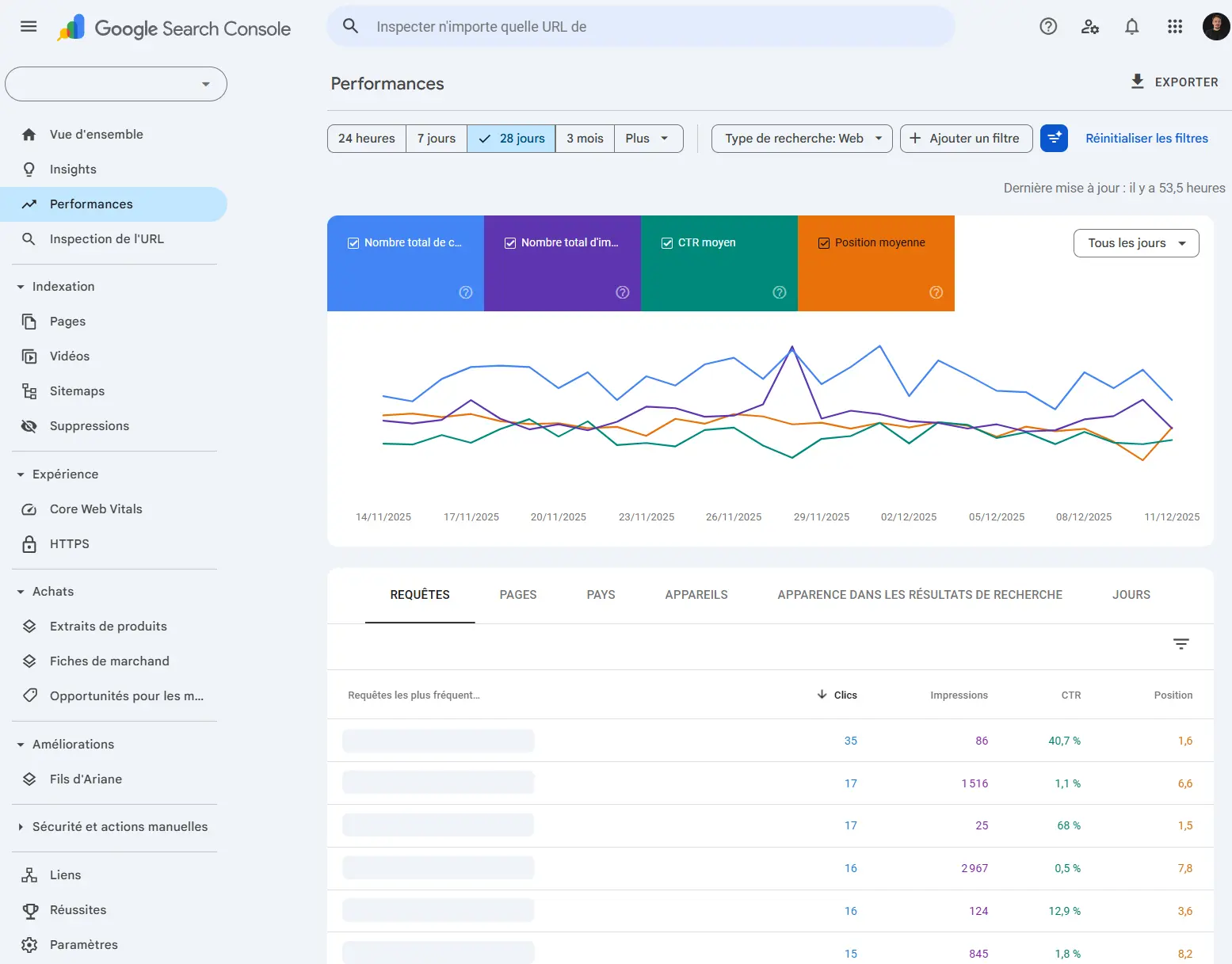Open the Google apps grid
The image size is (1232, 964).
(x=1175, y=26)
